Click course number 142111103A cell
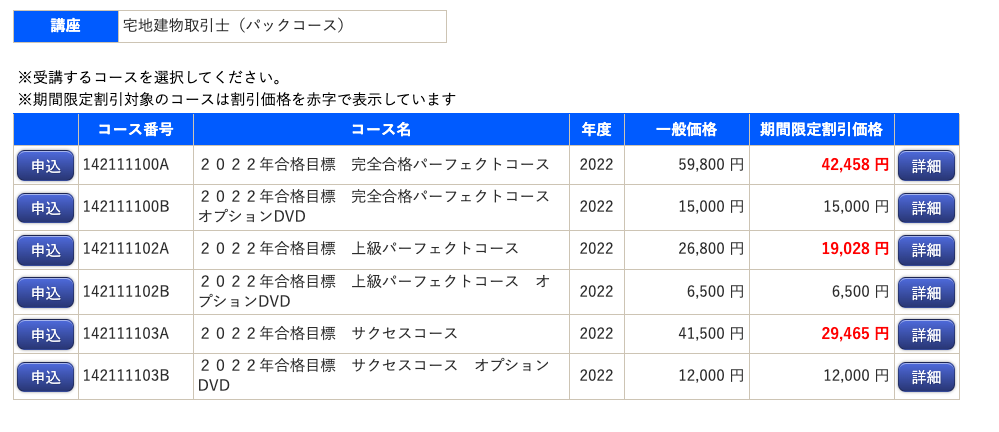Viewport: 999px width, 432px height. pyautogui.click(x=136, y=334)
